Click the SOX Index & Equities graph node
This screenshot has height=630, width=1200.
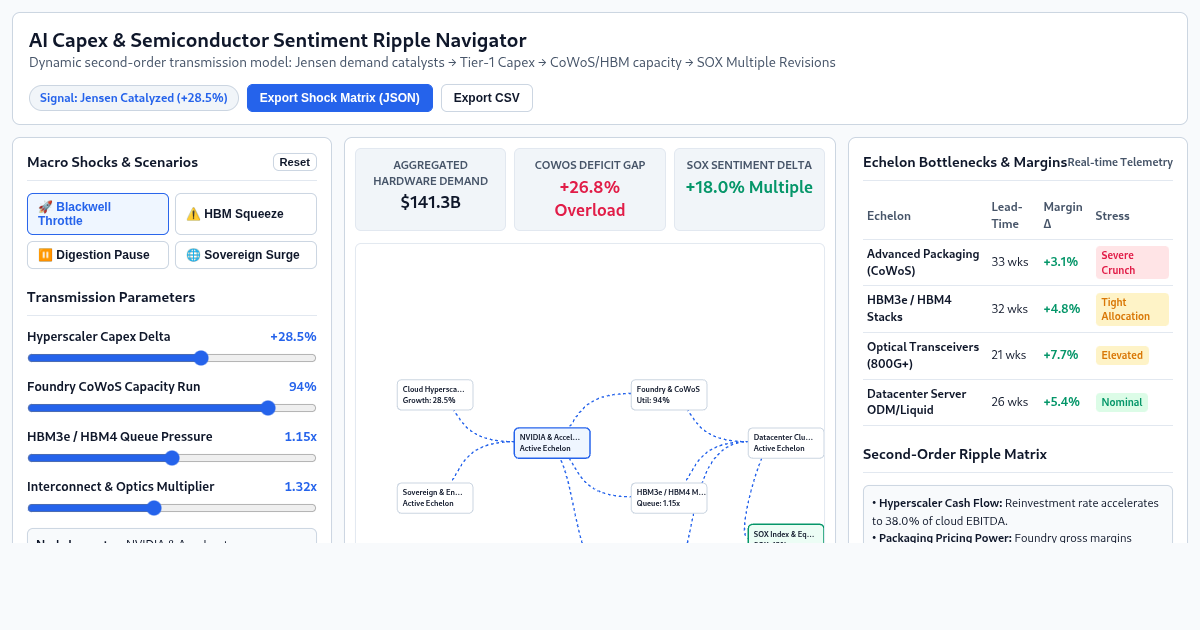(786, 534)
